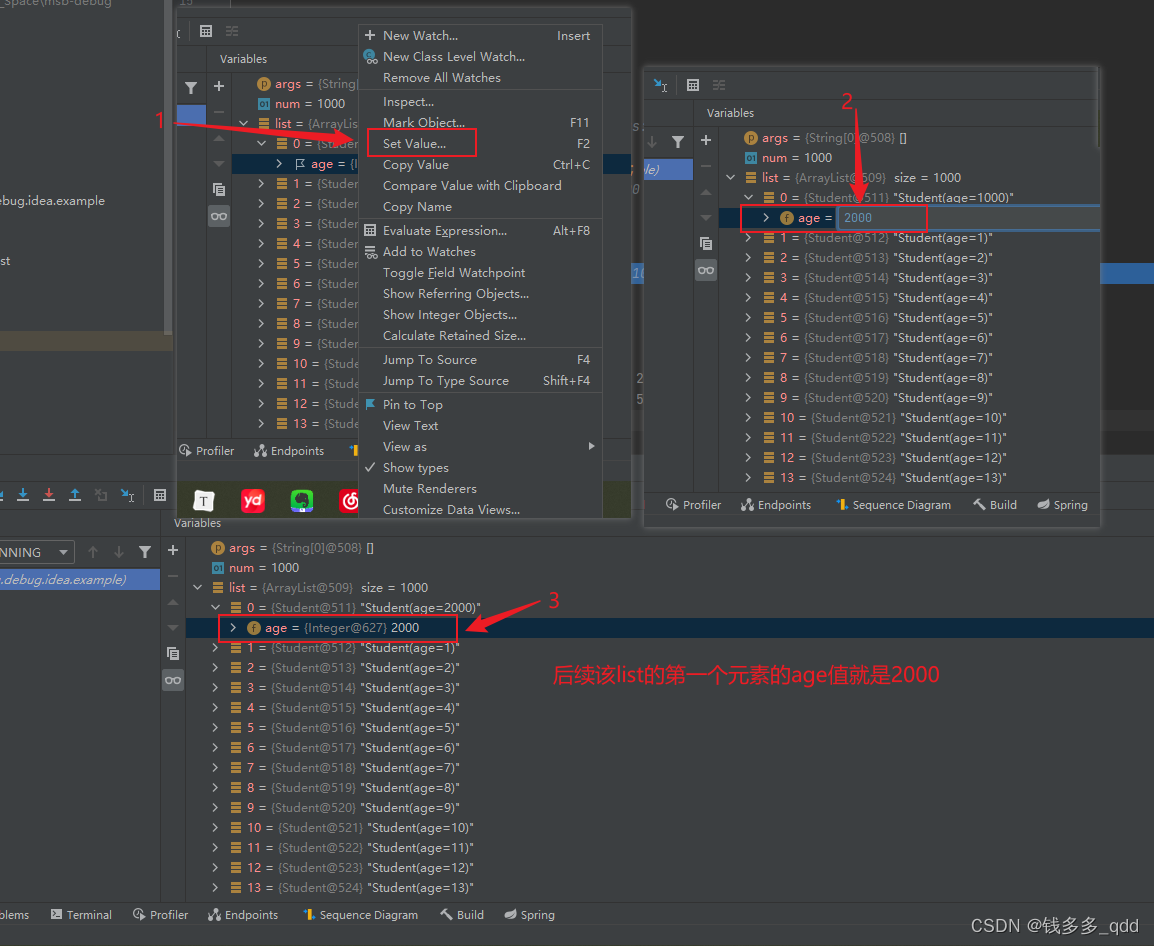Choose Toggle Field Watchpoint
This screenshot has height=946, width=1154.
(454, 273)
